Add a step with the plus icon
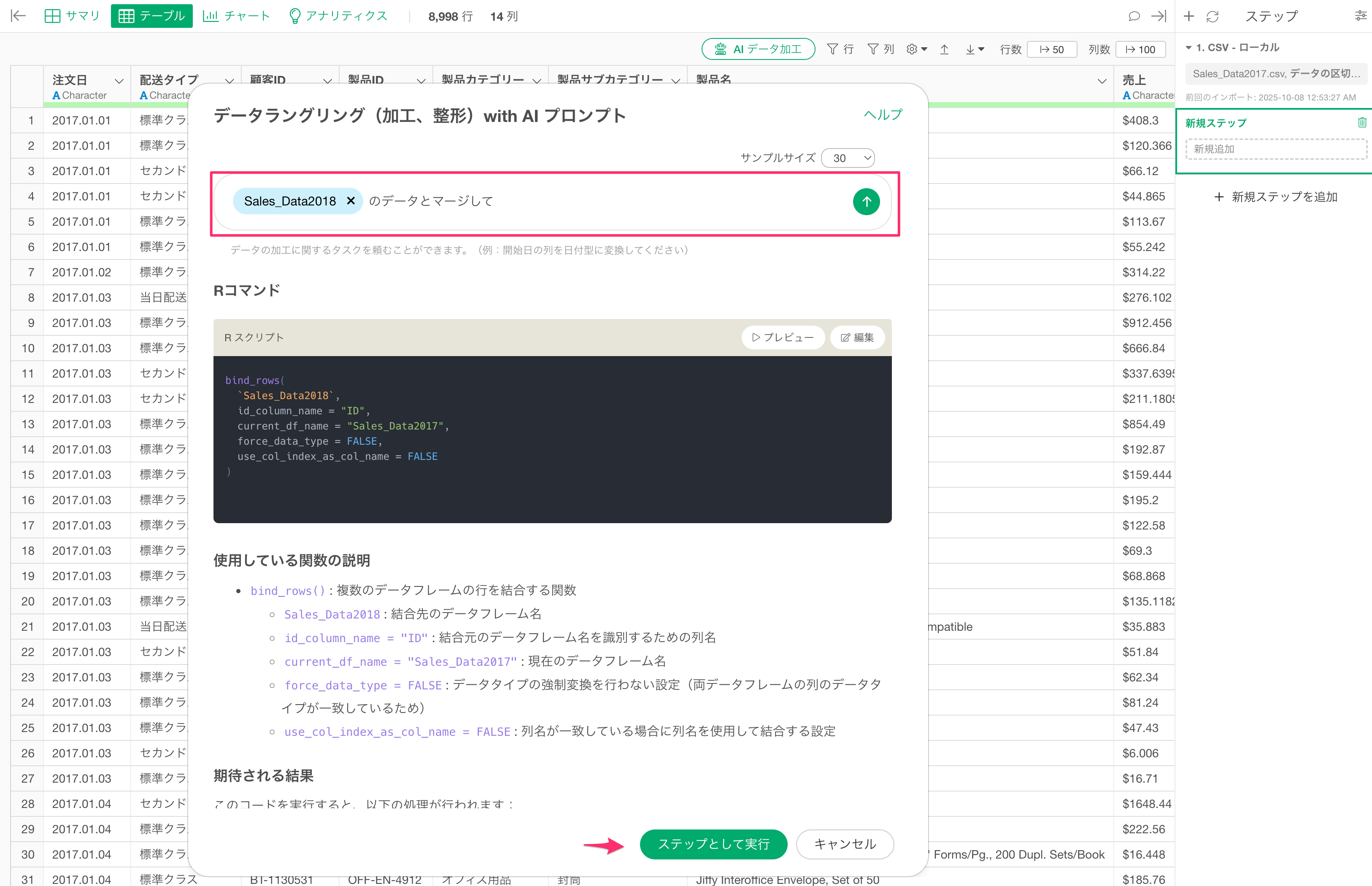1372x886 pixels. coord(1188,16)
